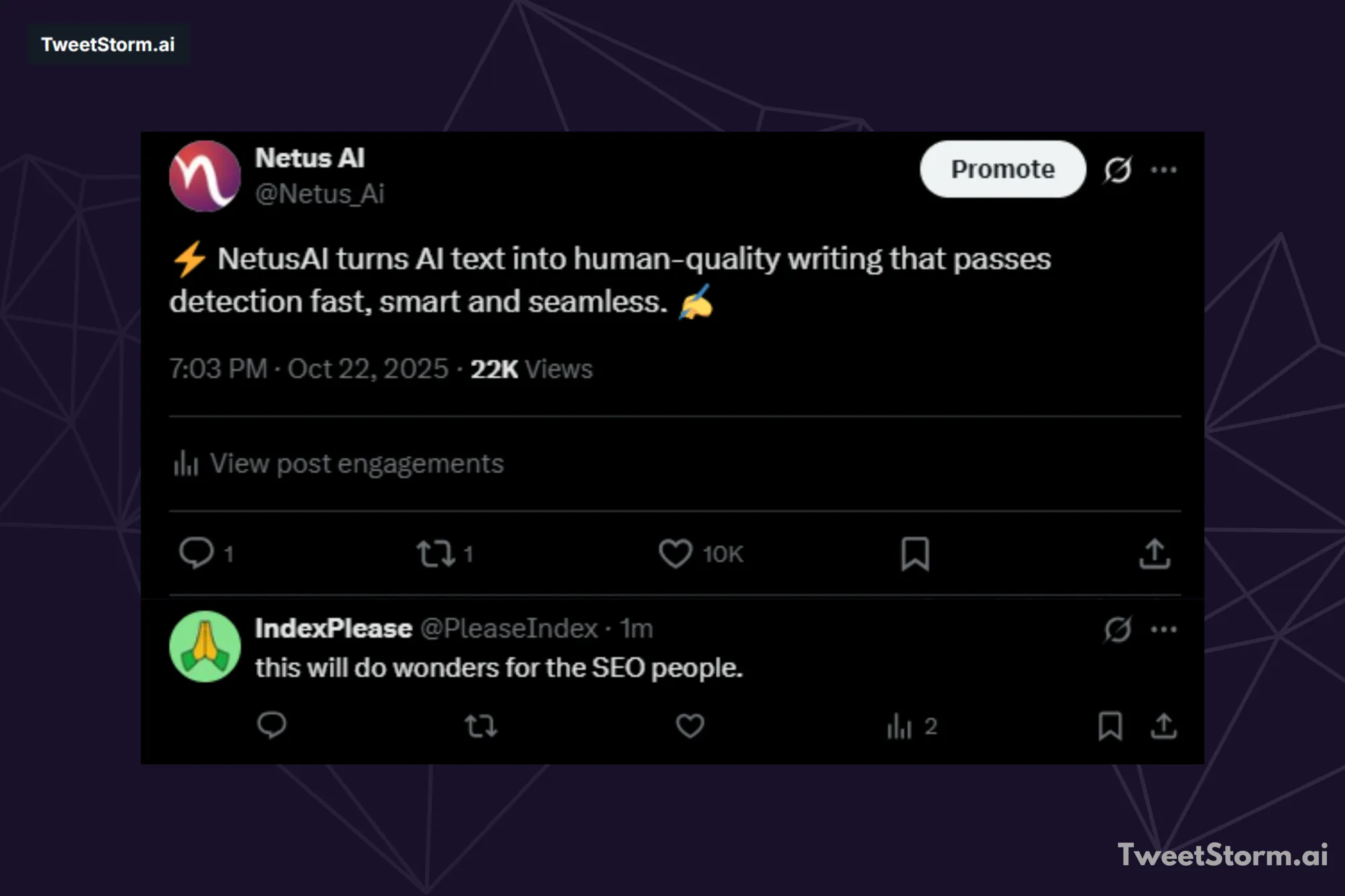Bookmark the Netus AI tweet

click(915, 553)
